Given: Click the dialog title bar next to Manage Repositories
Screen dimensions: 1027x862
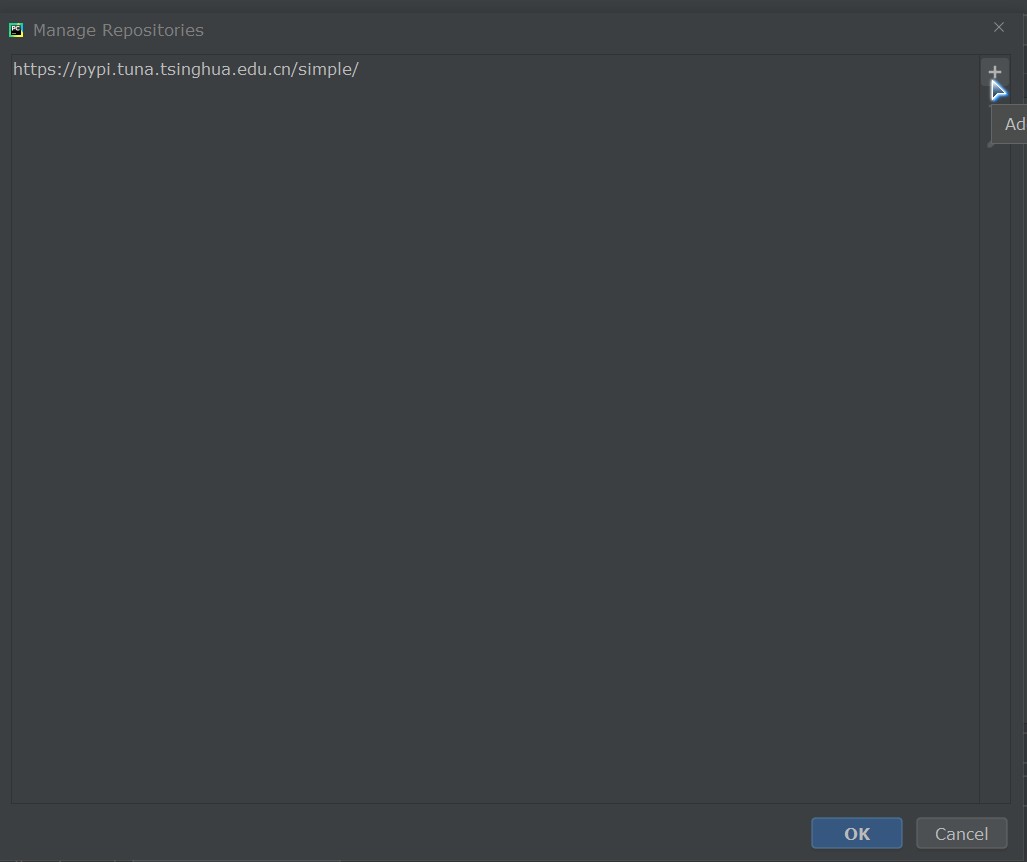Looking at the screenshot, I should click(589, 30).
